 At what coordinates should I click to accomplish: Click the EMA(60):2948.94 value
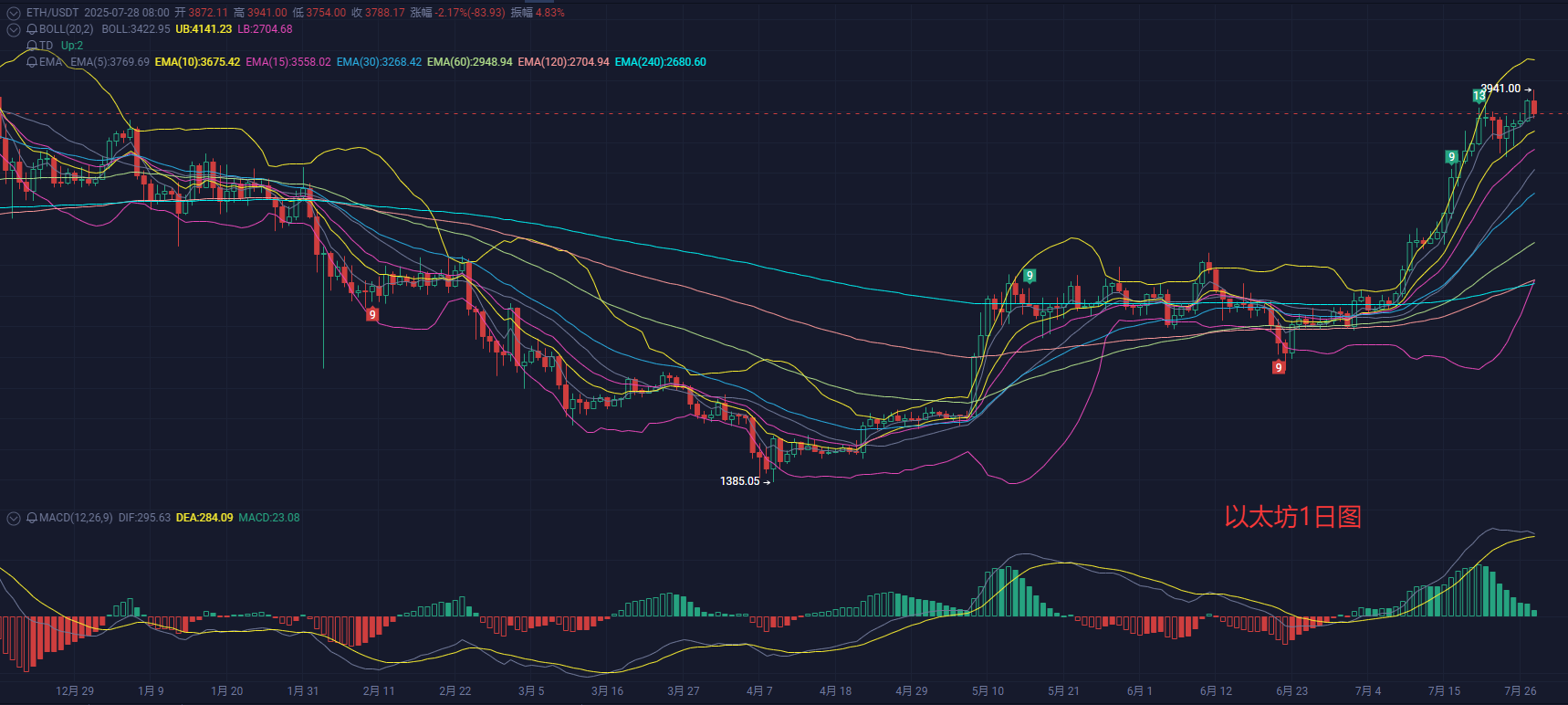click(470, 62)
